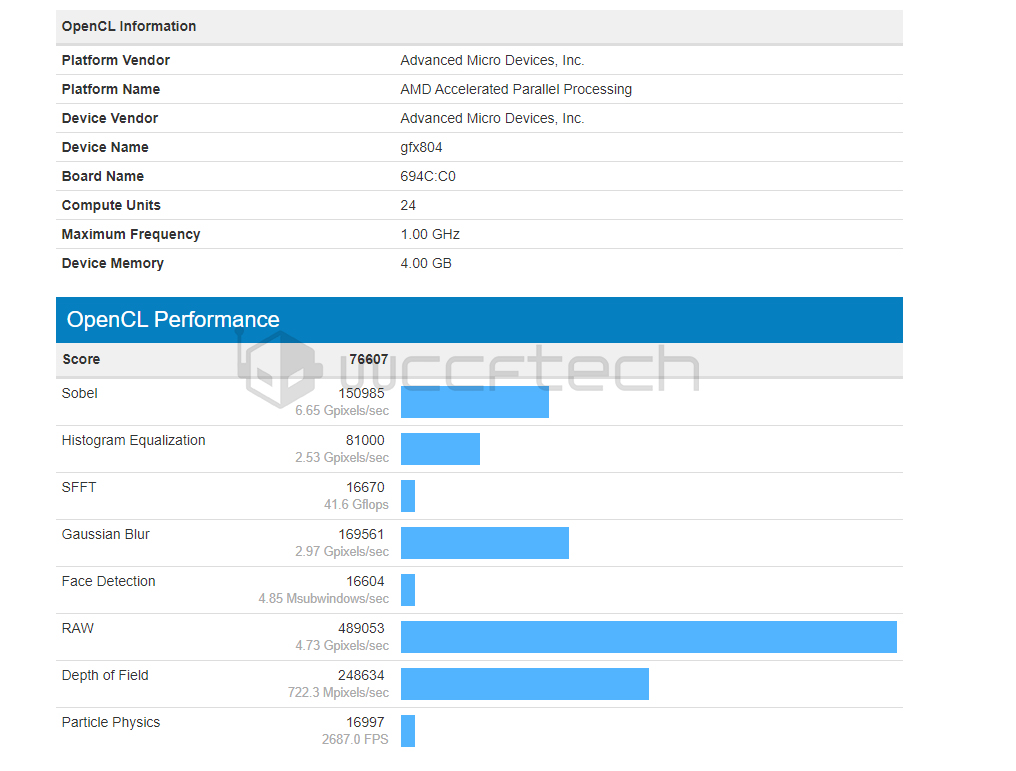Click the wccftech cube logo watermark

(280, 368)
